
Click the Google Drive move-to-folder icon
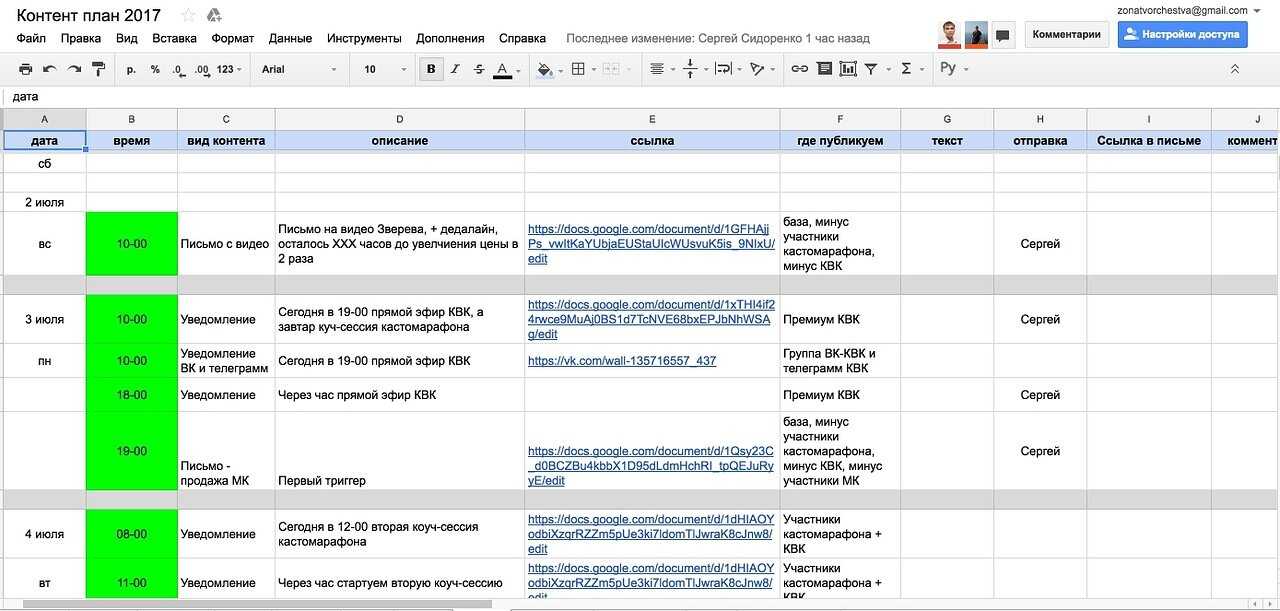coord(214,15)
